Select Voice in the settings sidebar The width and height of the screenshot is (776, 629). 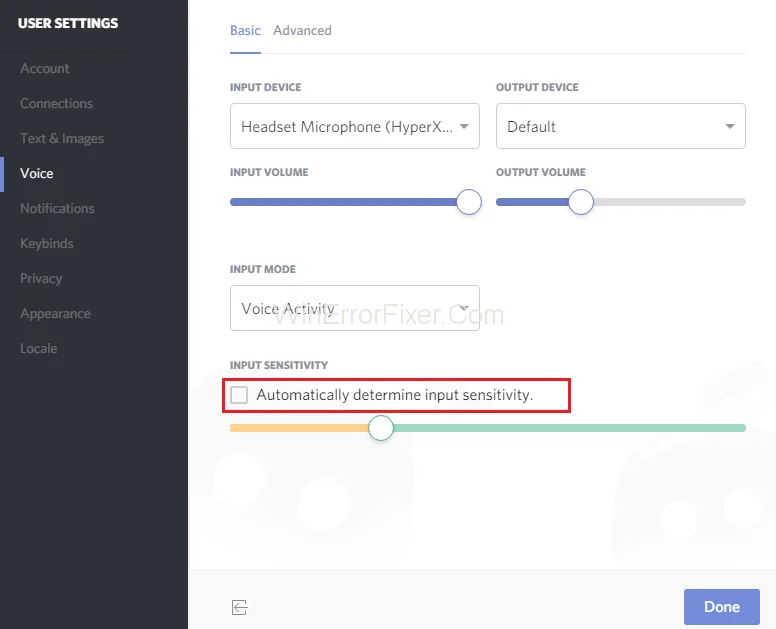coord(37,174)
